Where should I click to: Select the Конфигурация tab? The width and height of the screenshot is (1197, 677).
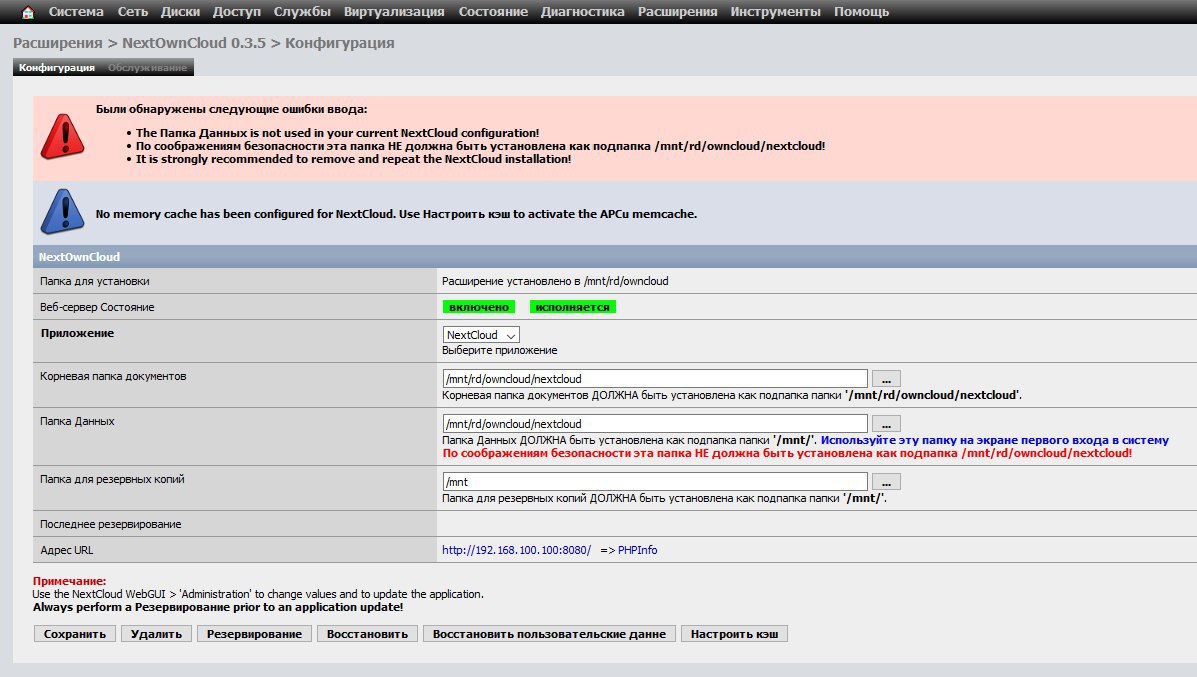(x=57, y=67)
